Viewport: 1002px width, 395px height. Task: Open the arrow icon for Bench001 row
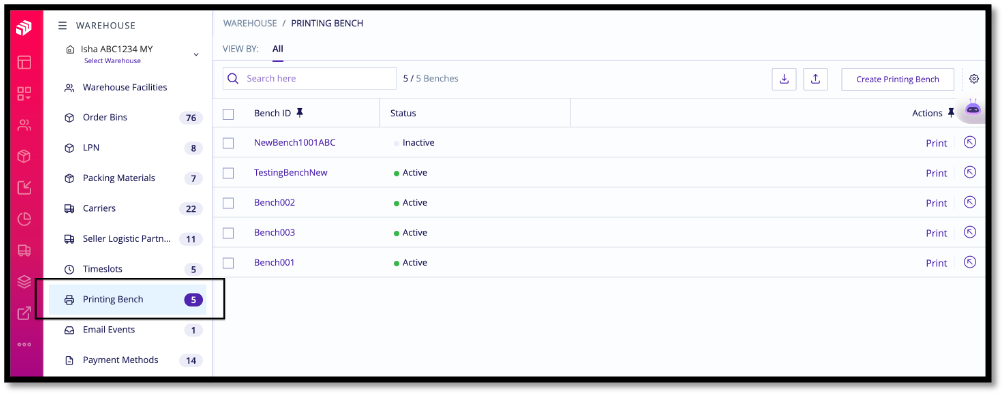pyautogui.click(x=970, y=262)
